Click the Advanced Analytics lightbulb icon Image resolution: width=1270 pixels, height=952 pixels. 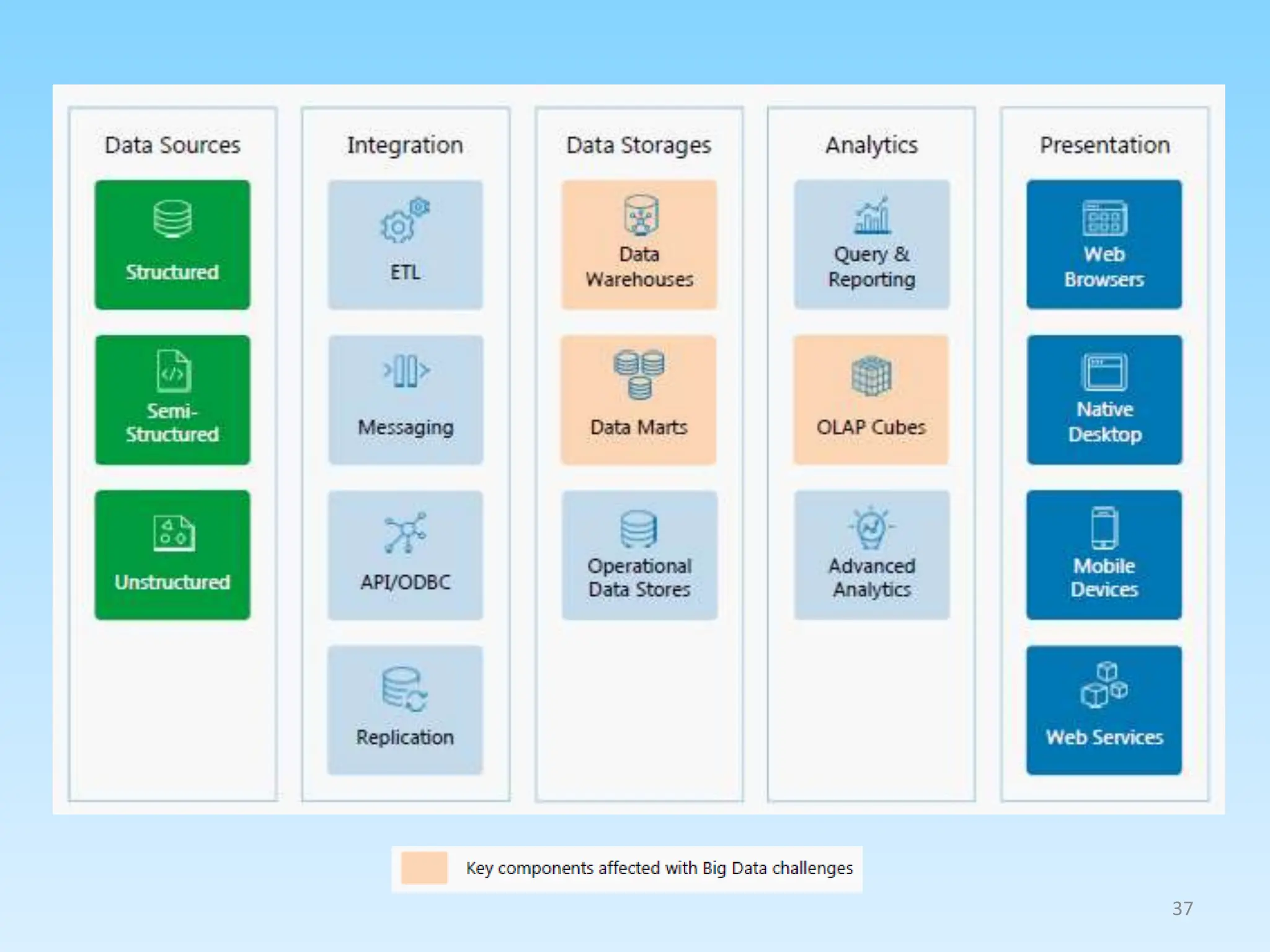871,528
